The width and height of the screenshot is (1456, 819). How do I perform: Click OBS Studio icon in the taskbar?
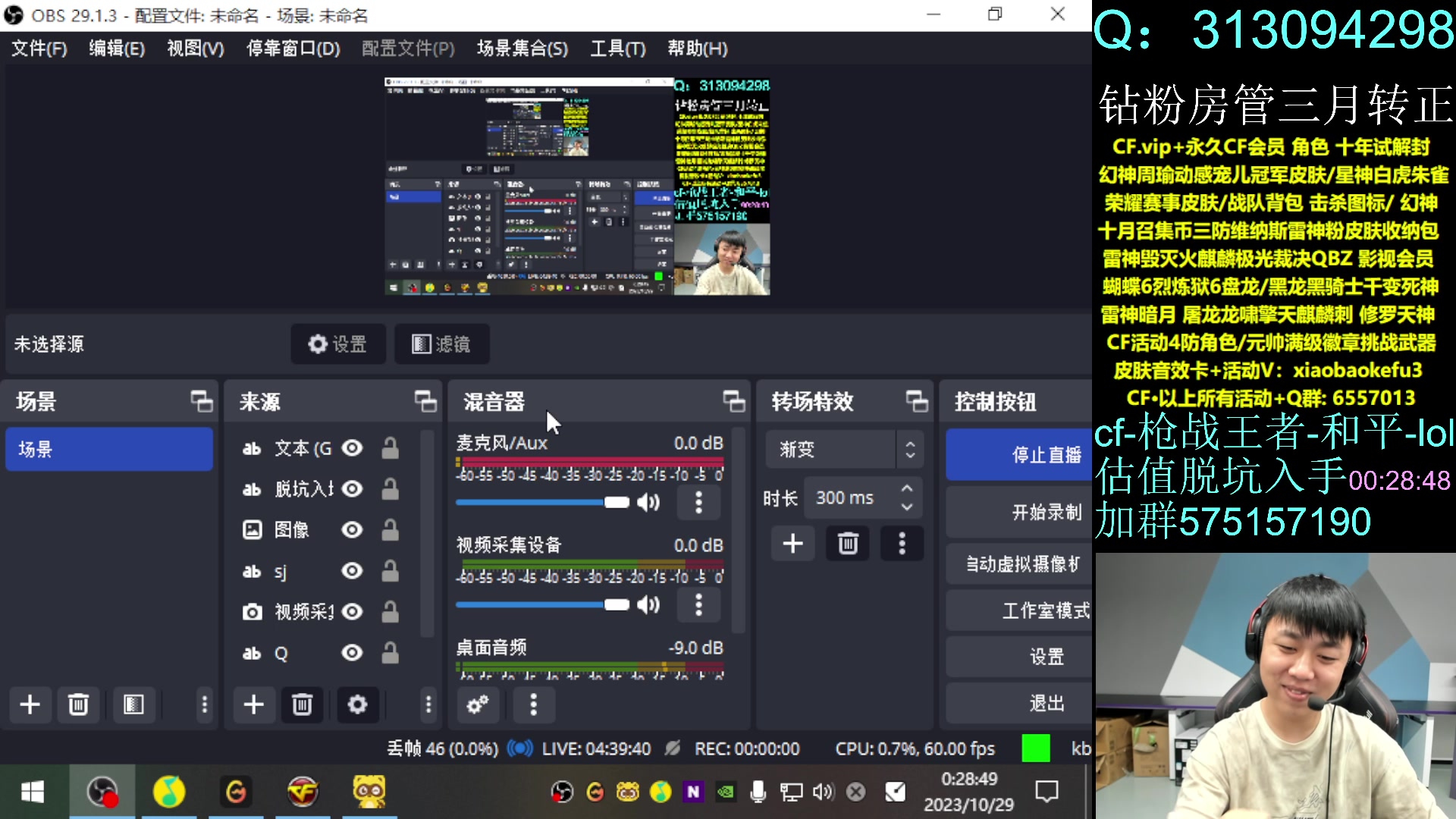click(102, 792)
